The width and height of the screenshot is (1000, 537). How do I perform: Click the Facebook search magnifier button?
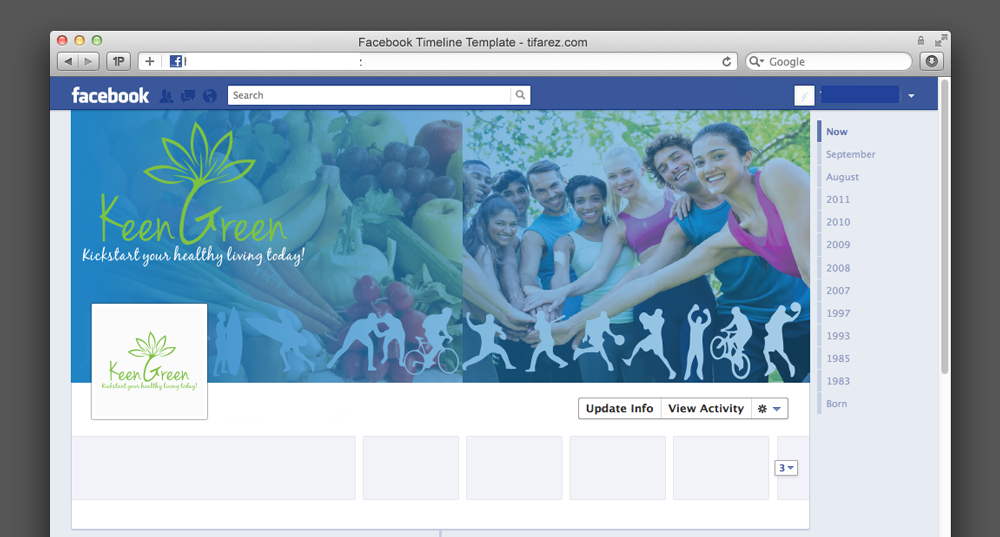[x=520, y=96]
